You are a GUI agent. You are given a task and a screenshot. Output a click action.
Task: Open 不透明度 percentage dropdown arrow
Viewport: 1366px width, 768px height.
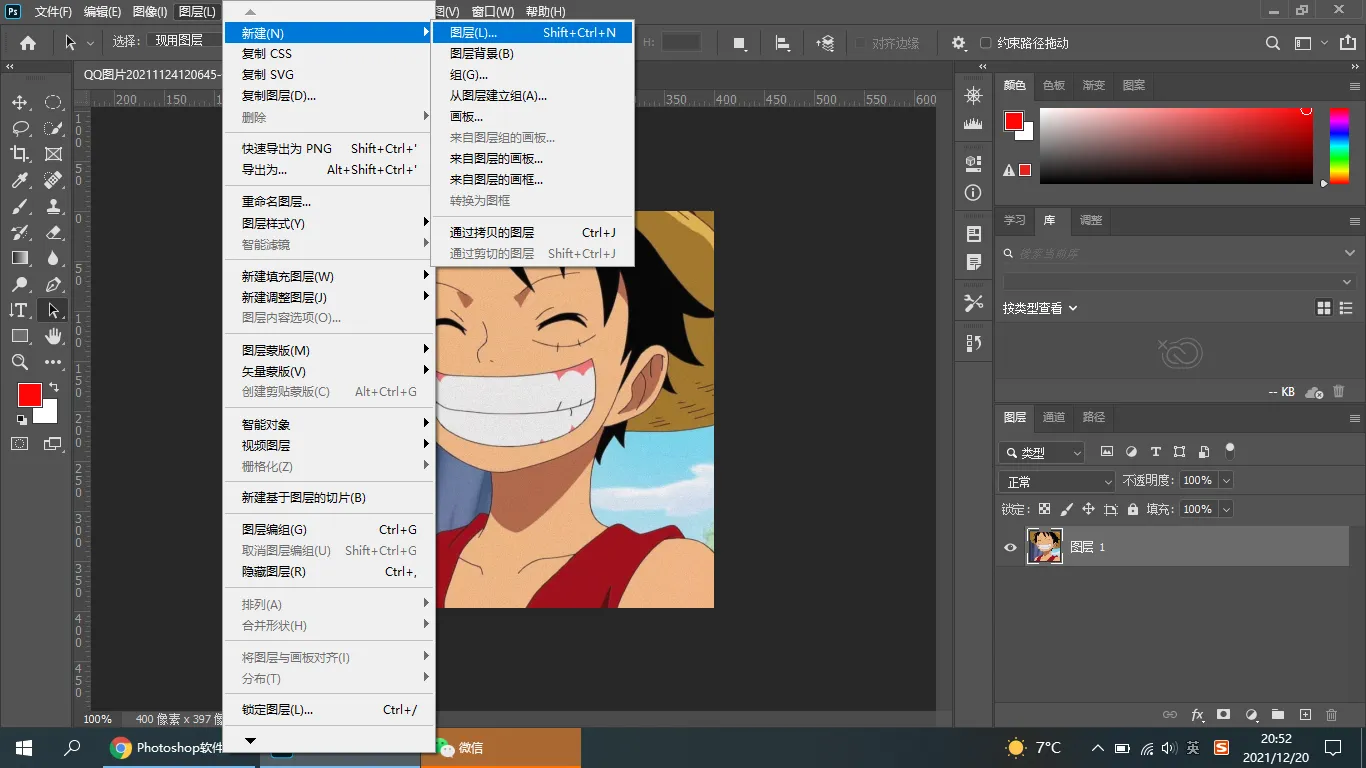(1226, 481)
